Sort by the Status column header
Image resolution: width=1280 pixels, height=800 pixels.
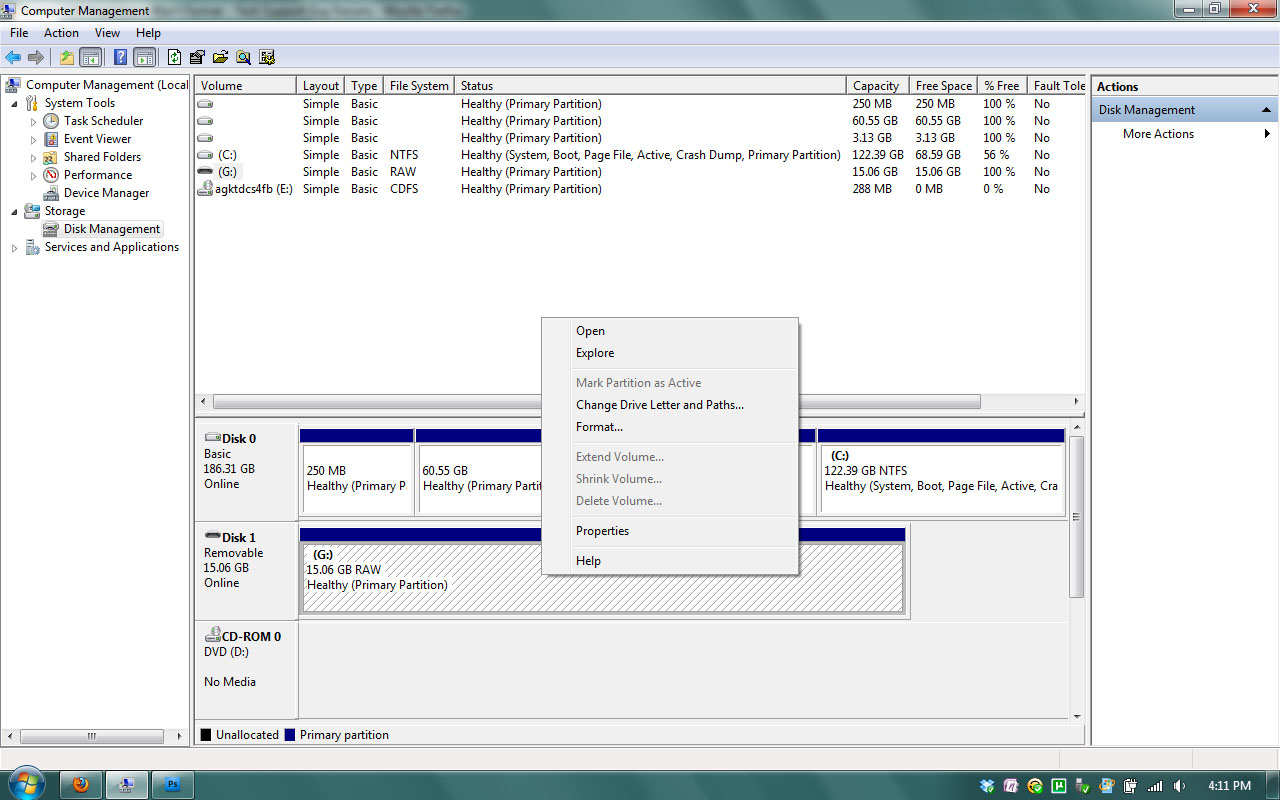point(650,86)
